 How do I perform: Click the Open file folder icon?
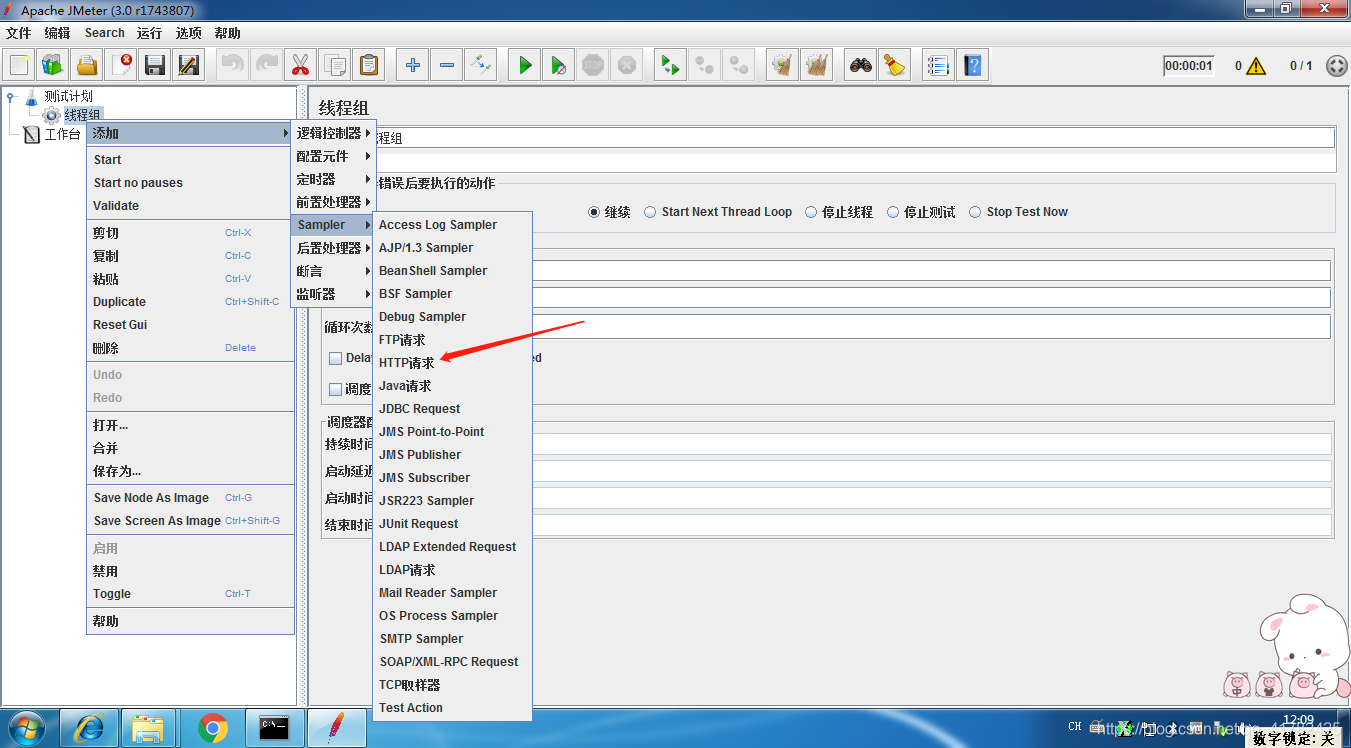[x=87, y=66]
